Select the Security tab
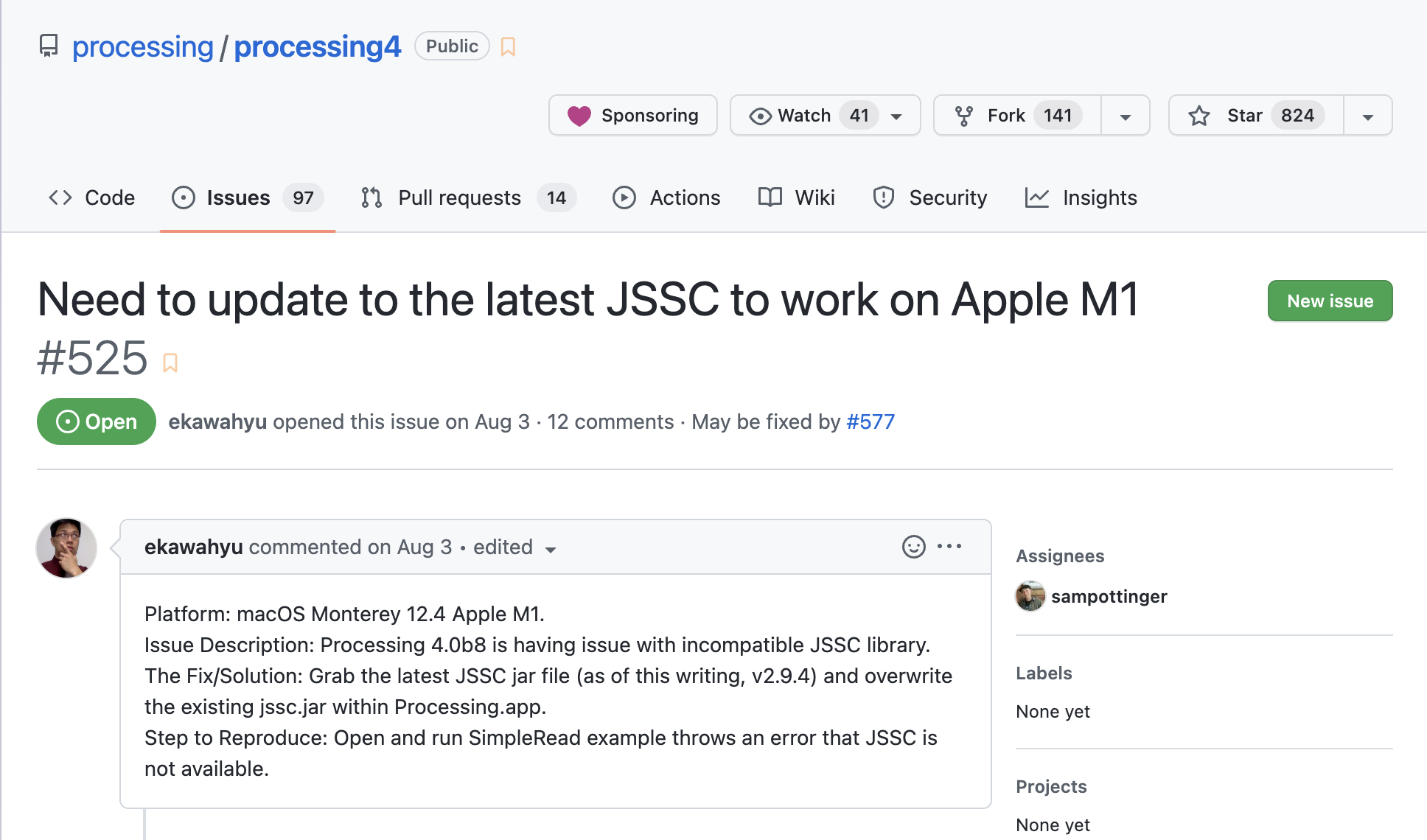This screenshot has width=1427, height=840. 930,197
